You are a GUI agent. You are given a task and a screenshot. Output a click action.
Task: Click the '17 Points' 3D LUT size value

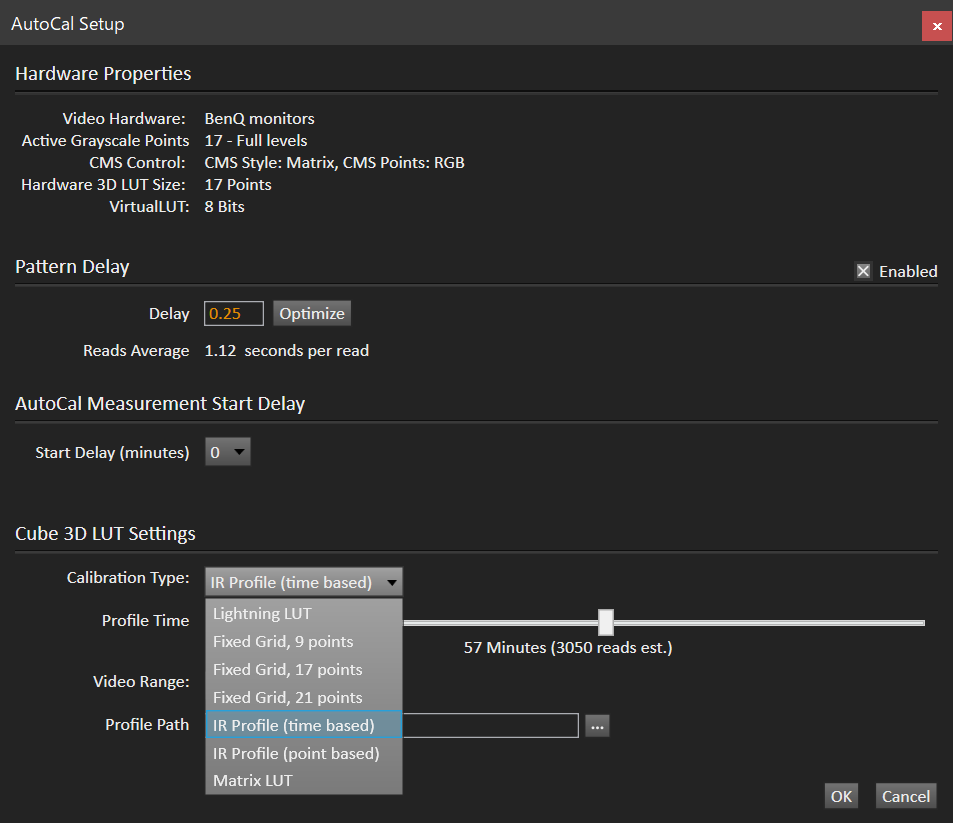pos(238,185)
